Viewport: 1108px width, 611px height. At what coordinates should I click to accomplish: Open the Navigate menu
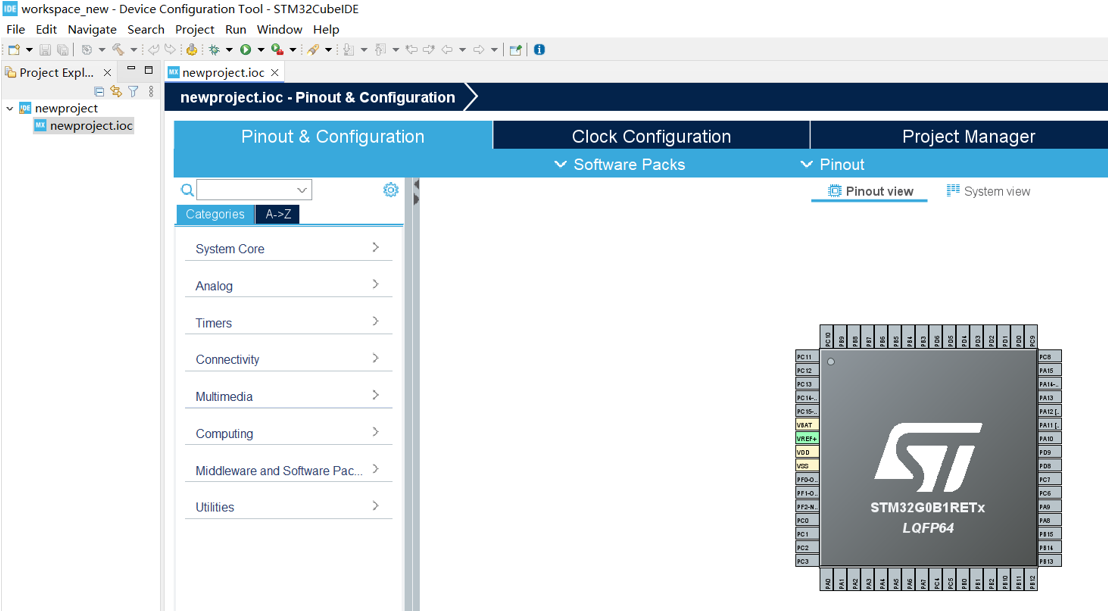click(92, 30)
